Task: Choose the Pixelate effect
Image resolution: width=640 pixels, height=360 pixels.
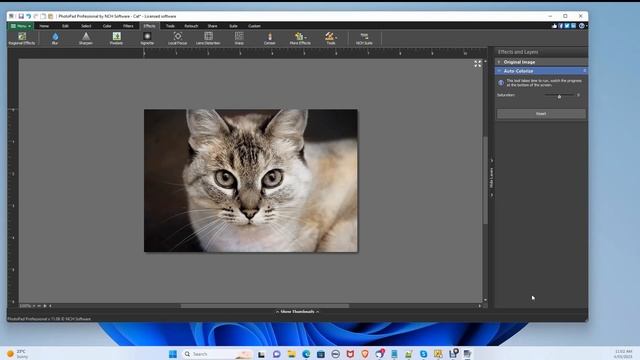Action: (116, 38)
